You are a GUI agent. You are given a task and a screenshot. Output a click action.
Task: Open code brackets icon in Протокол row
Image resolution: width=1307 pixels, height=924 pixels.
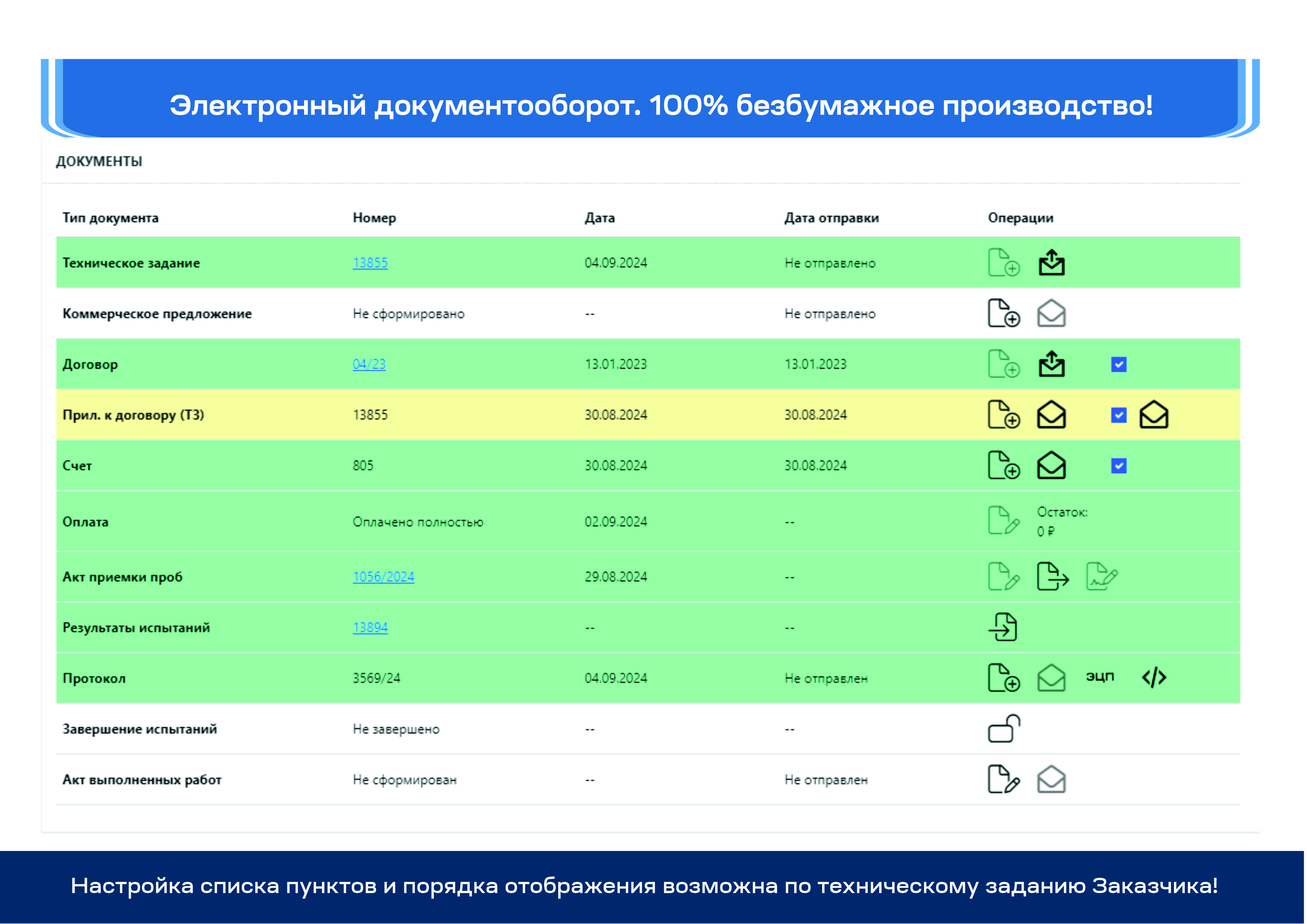pos(1153,678)
